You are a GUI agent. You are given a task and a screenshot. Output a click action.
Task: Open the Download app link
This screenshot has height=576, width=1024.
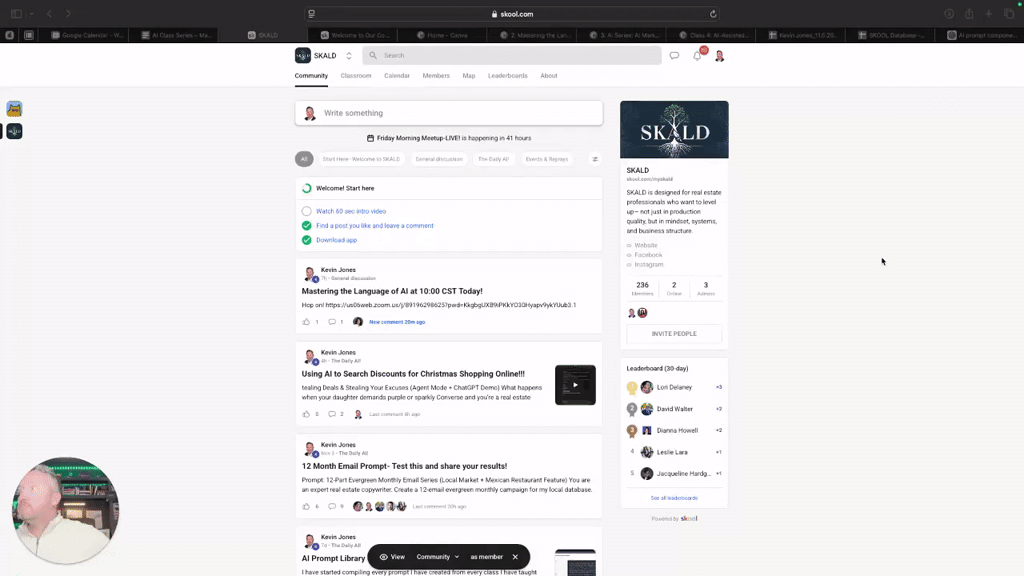coord(336,240)
